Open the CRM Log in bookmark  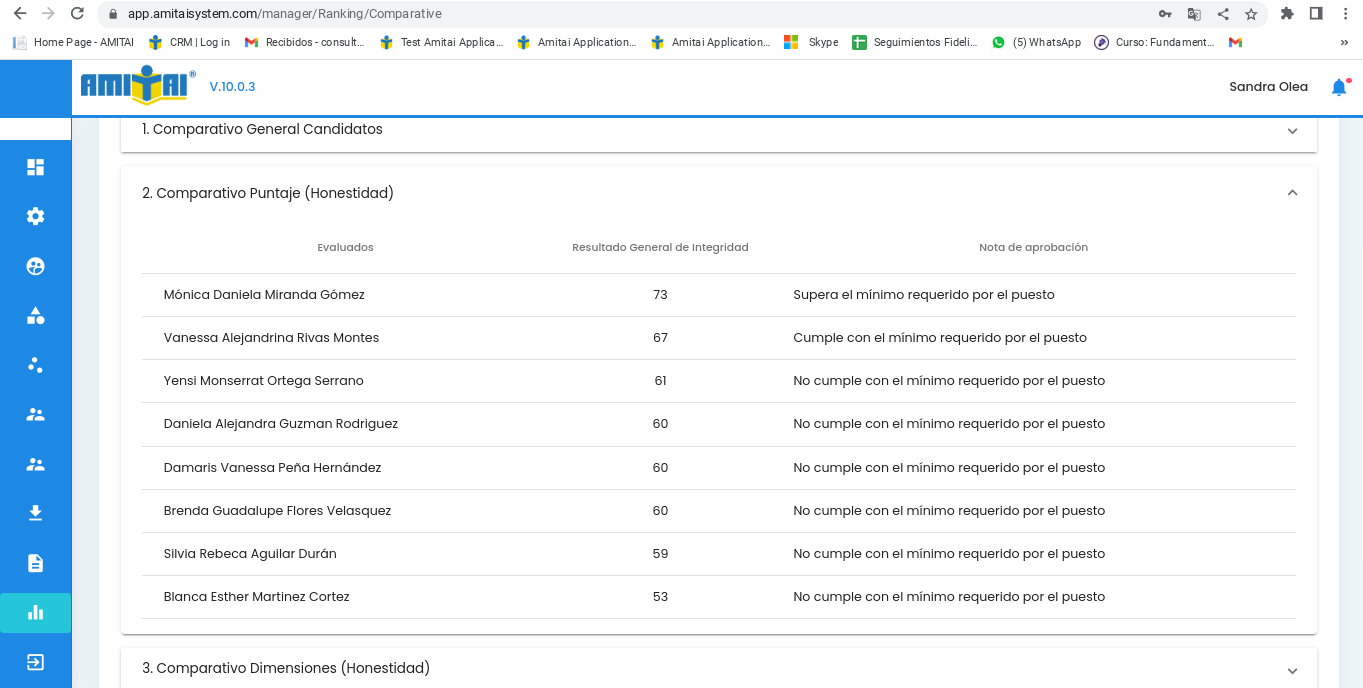(189, 42)
